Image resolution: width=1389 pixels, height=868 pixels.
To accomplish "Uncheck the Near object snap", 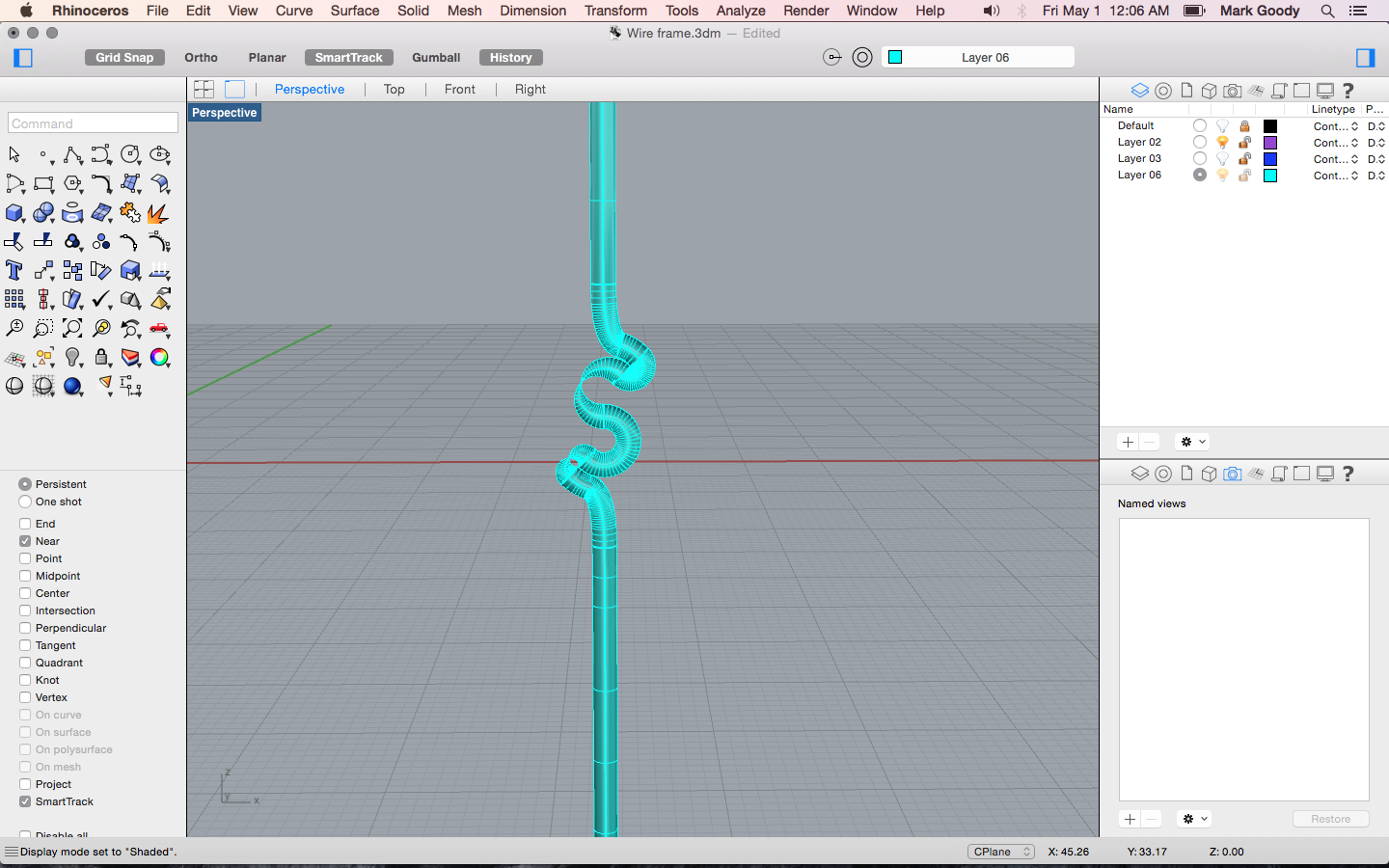I will point(25,541).
